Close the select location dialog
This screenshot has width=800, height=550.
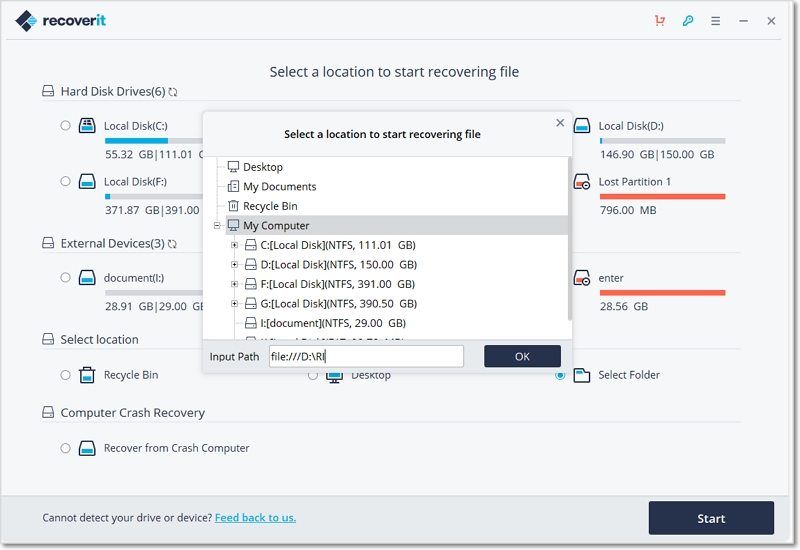coord(560,122)
